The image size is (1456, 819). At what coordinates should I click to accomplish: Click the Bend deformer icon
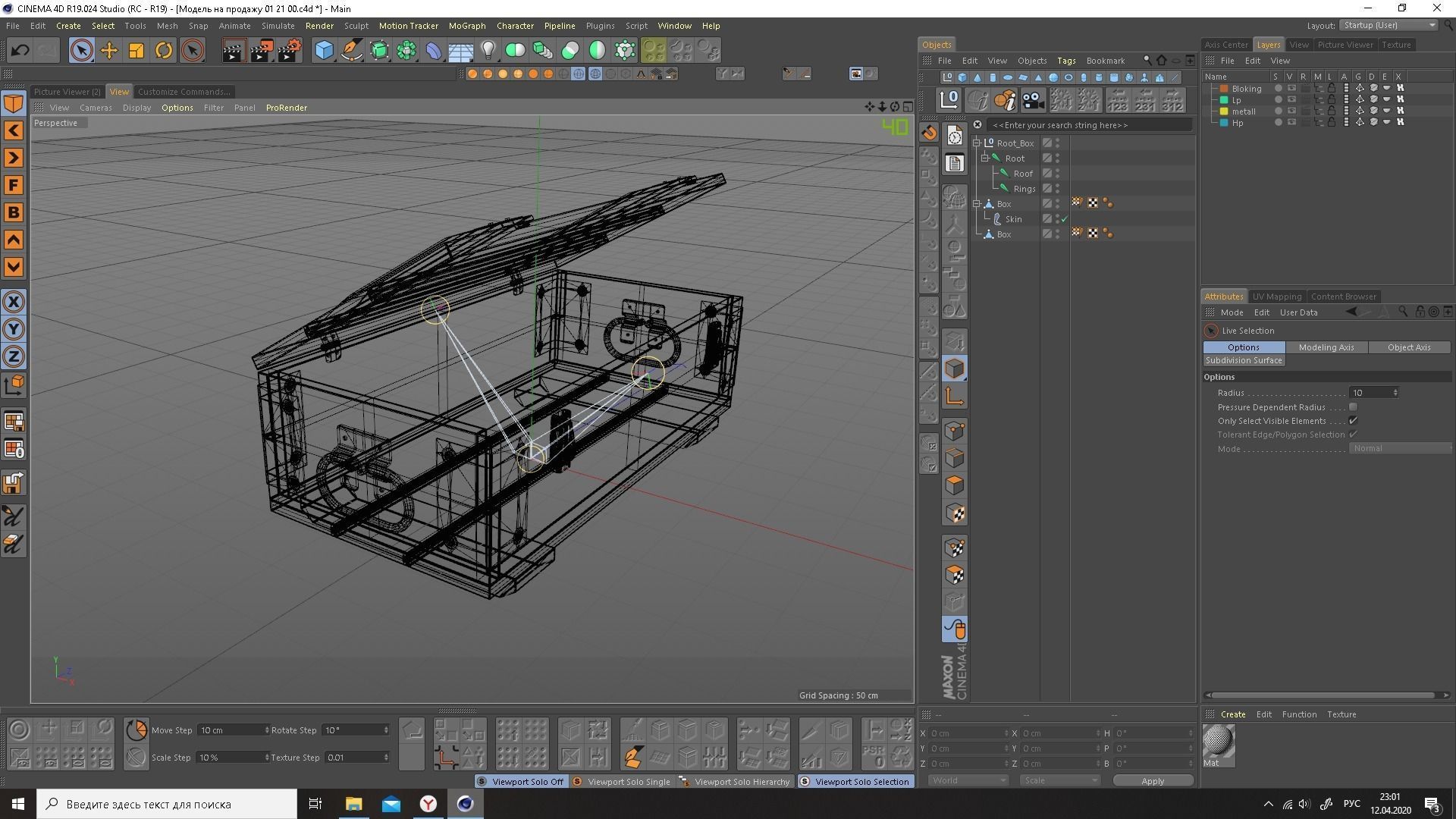coord(434,51)
